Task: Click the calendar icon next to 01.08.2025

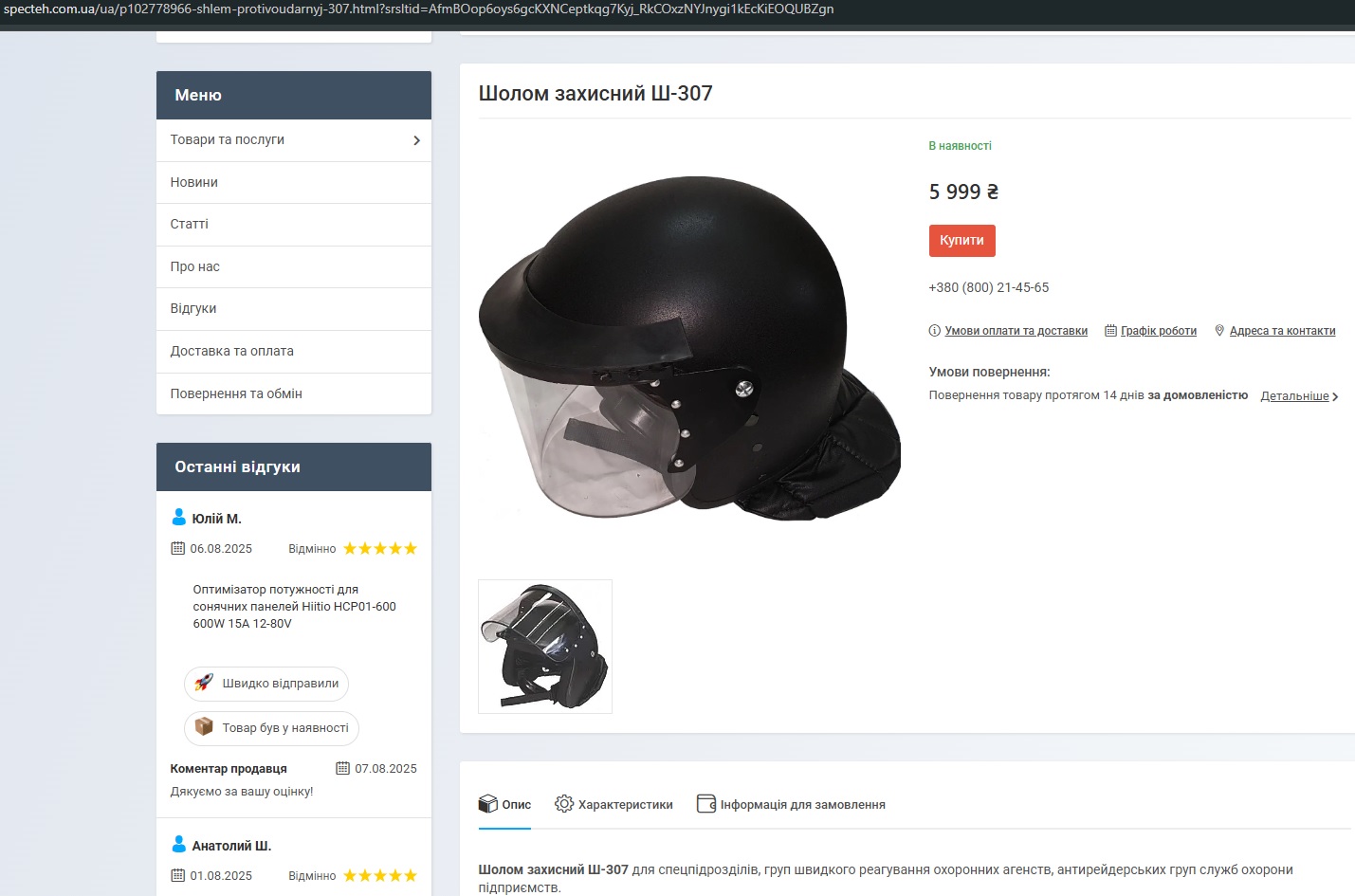Action: coord(177,875)
